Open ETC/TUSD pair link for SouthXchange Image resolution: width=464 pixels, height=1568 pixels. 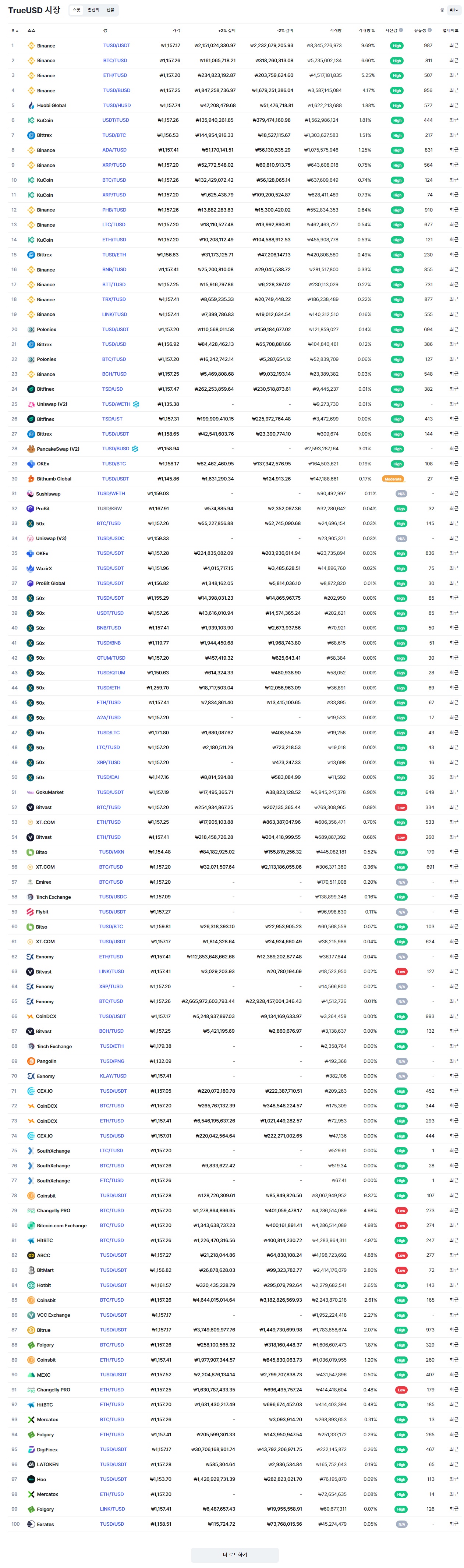[112, 1181]
